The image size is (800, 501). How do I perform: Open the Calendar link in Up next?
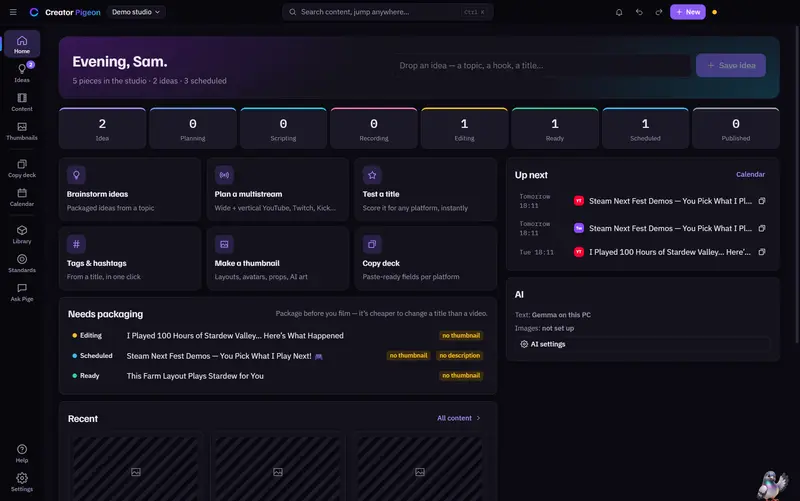click(x=750, y=174)
